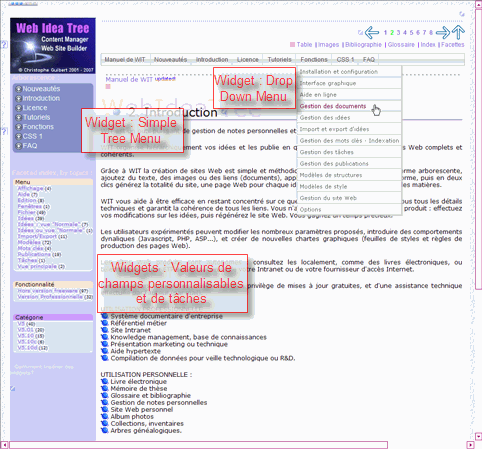Expand the Licence tree node
Image resolution: width=482 pixels, height=449 pixels.
point(19,108)
